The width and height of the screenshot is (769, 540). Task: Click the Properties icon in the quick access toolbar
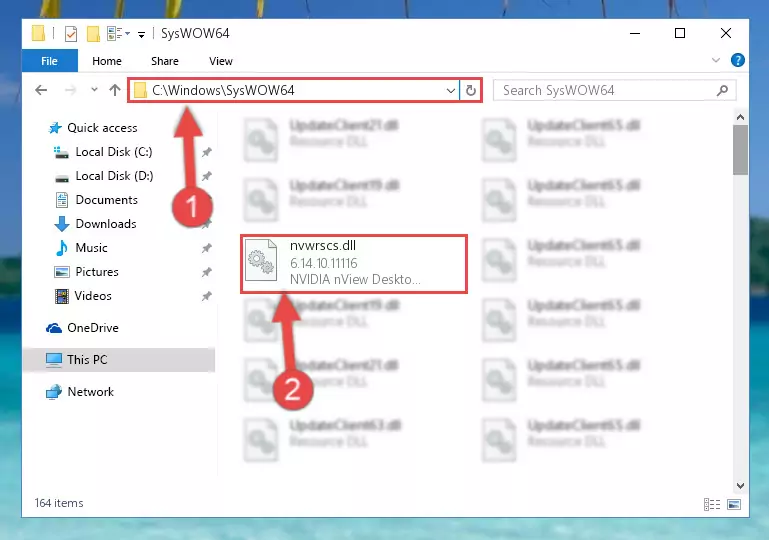pos(71,34)
